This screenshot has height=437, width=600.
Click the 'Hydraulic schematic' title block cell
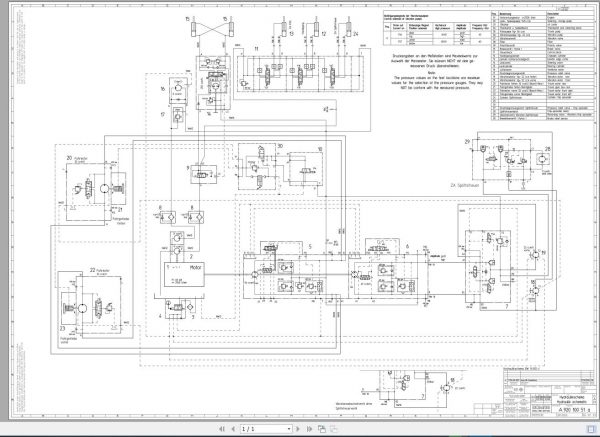[572, 400]
